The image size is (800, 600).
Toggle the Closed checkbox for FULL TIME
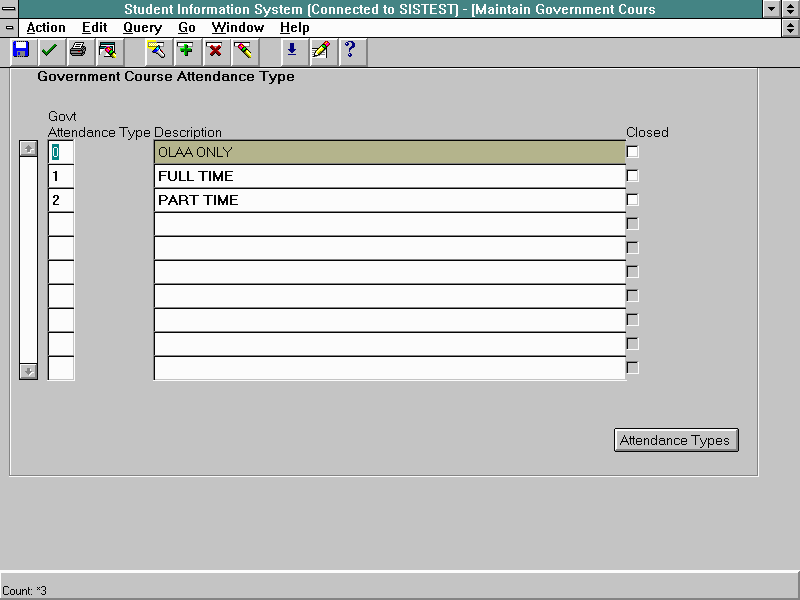pos(632,176)
